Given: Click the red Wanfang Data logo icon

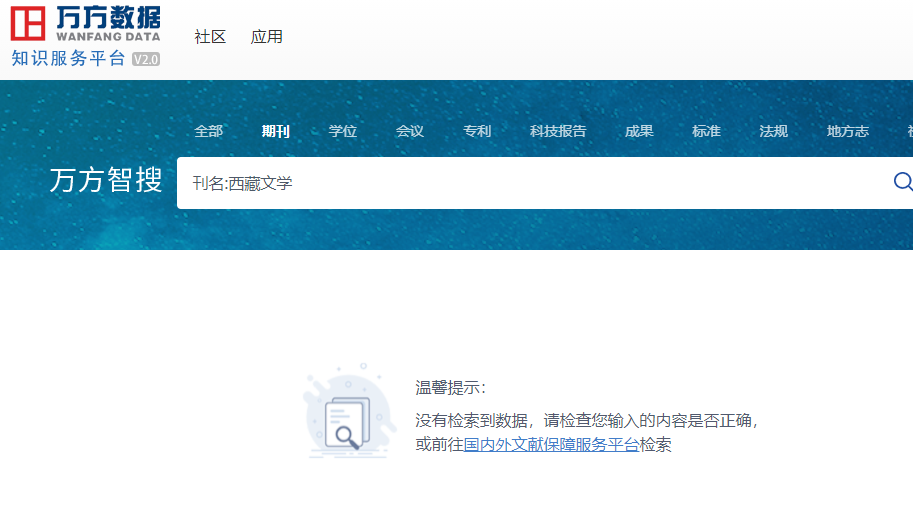Looking at the screenshot, I should tap(29, 23).
